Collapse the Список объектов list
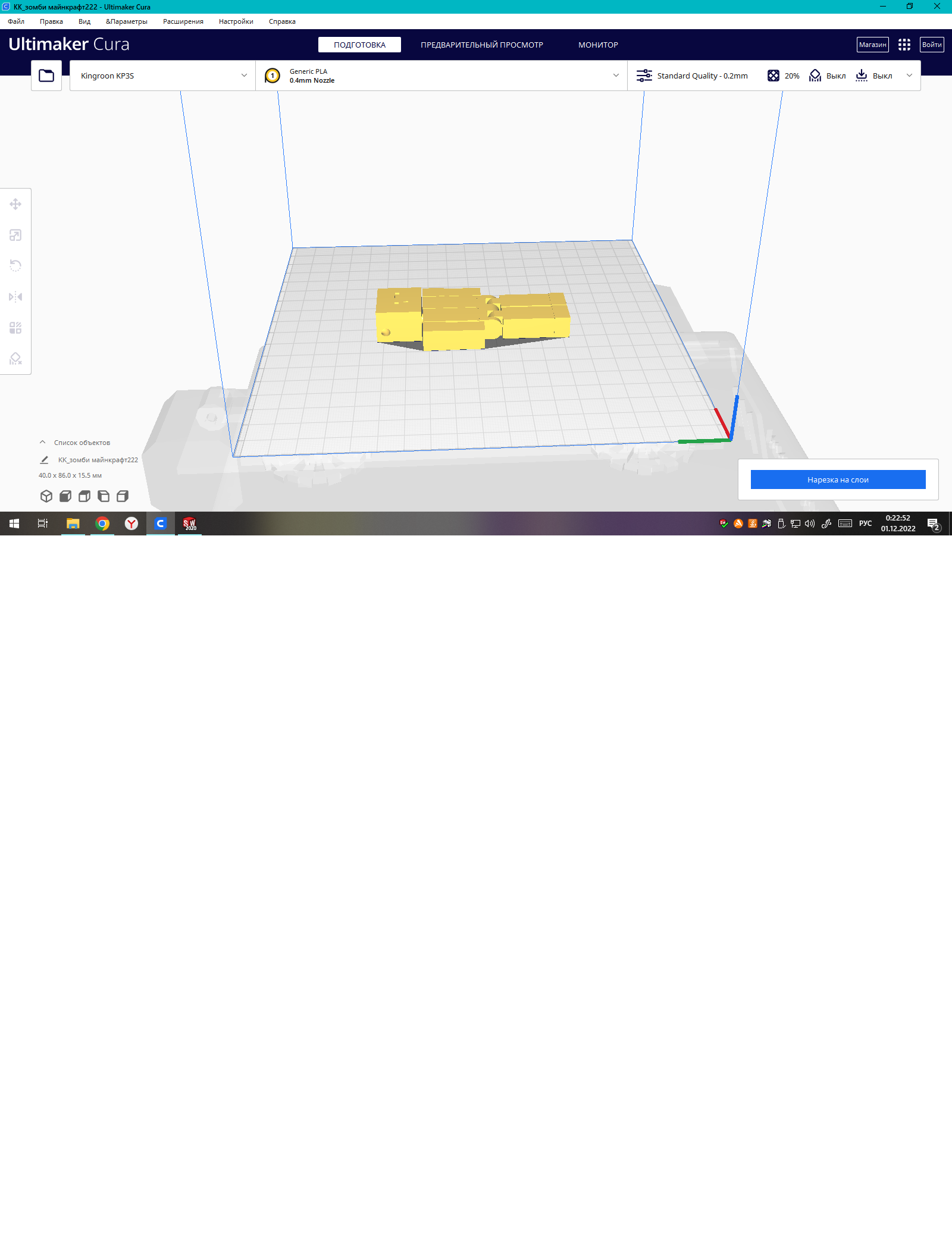Viewport: 952px width, 1238px height. 42,442
